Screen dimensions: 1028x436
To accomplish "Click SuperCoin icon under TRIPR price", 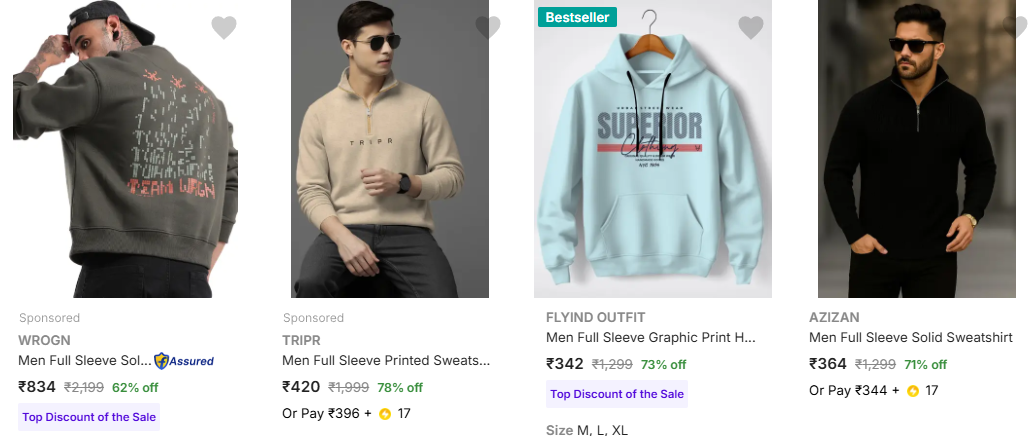I will tap(385, 413).
